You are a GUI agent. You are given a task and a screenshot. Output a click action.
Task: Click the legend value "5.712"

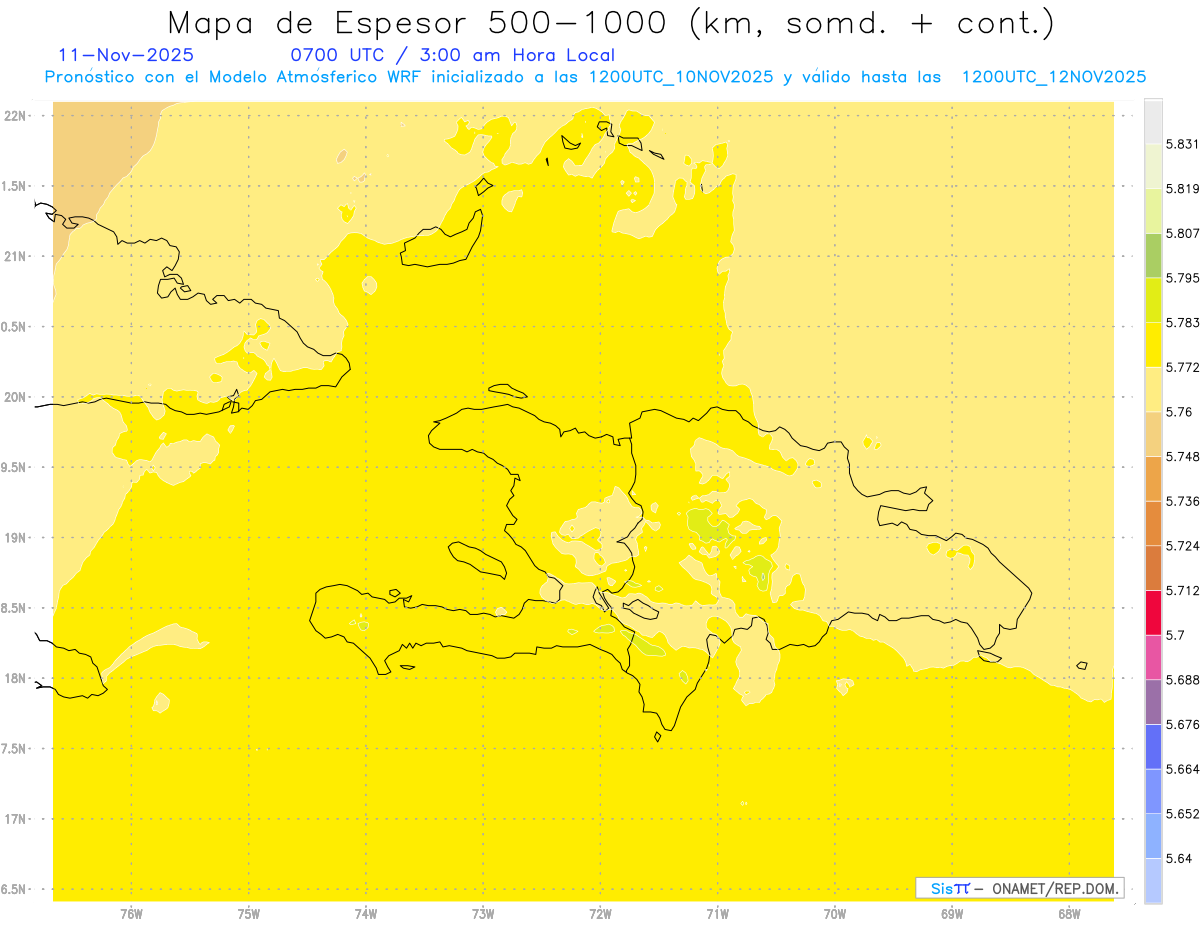tap(1183, 590)
